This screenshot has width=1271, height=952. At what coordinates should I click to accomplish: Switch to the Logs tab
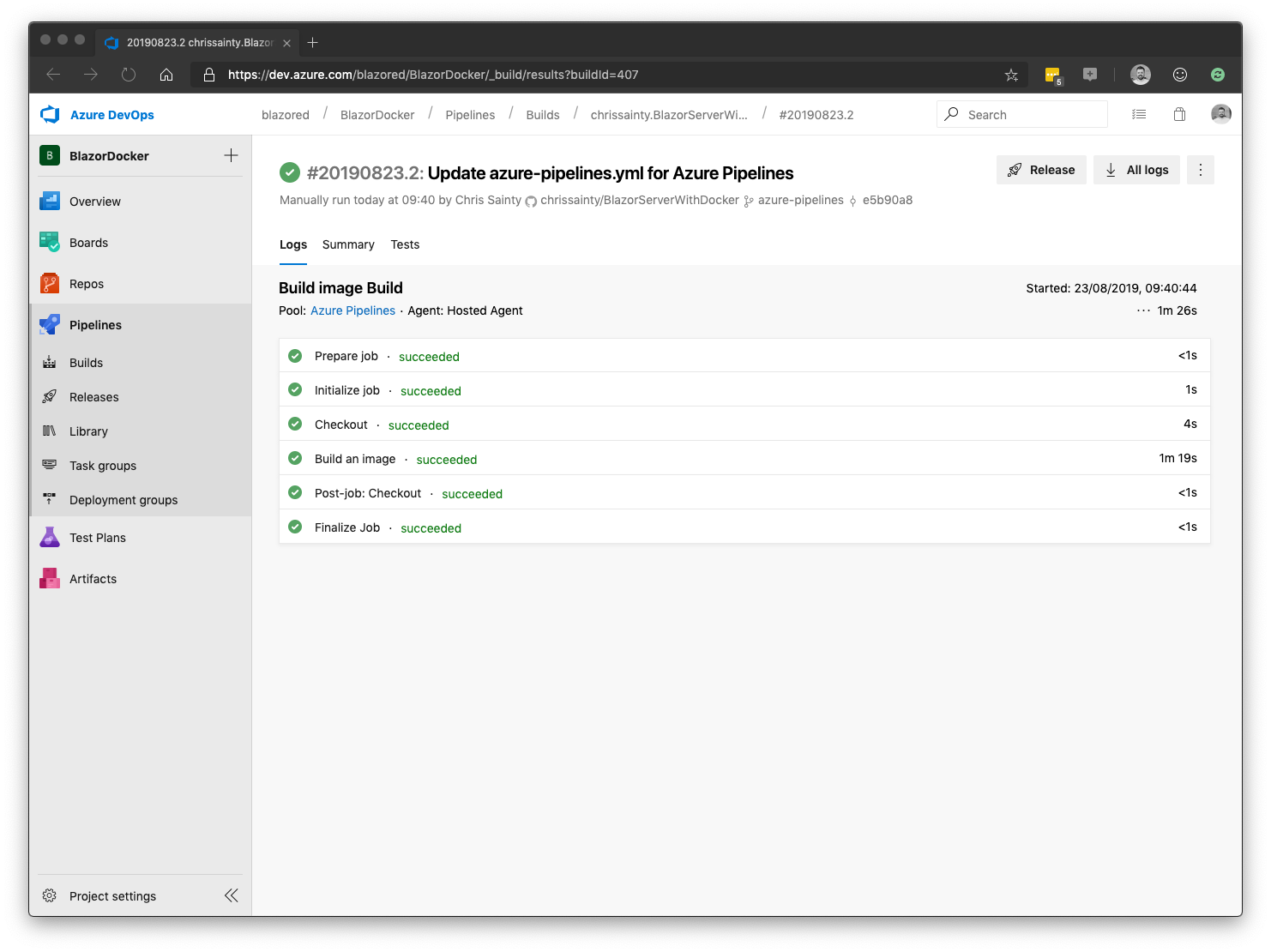point(293,244)
